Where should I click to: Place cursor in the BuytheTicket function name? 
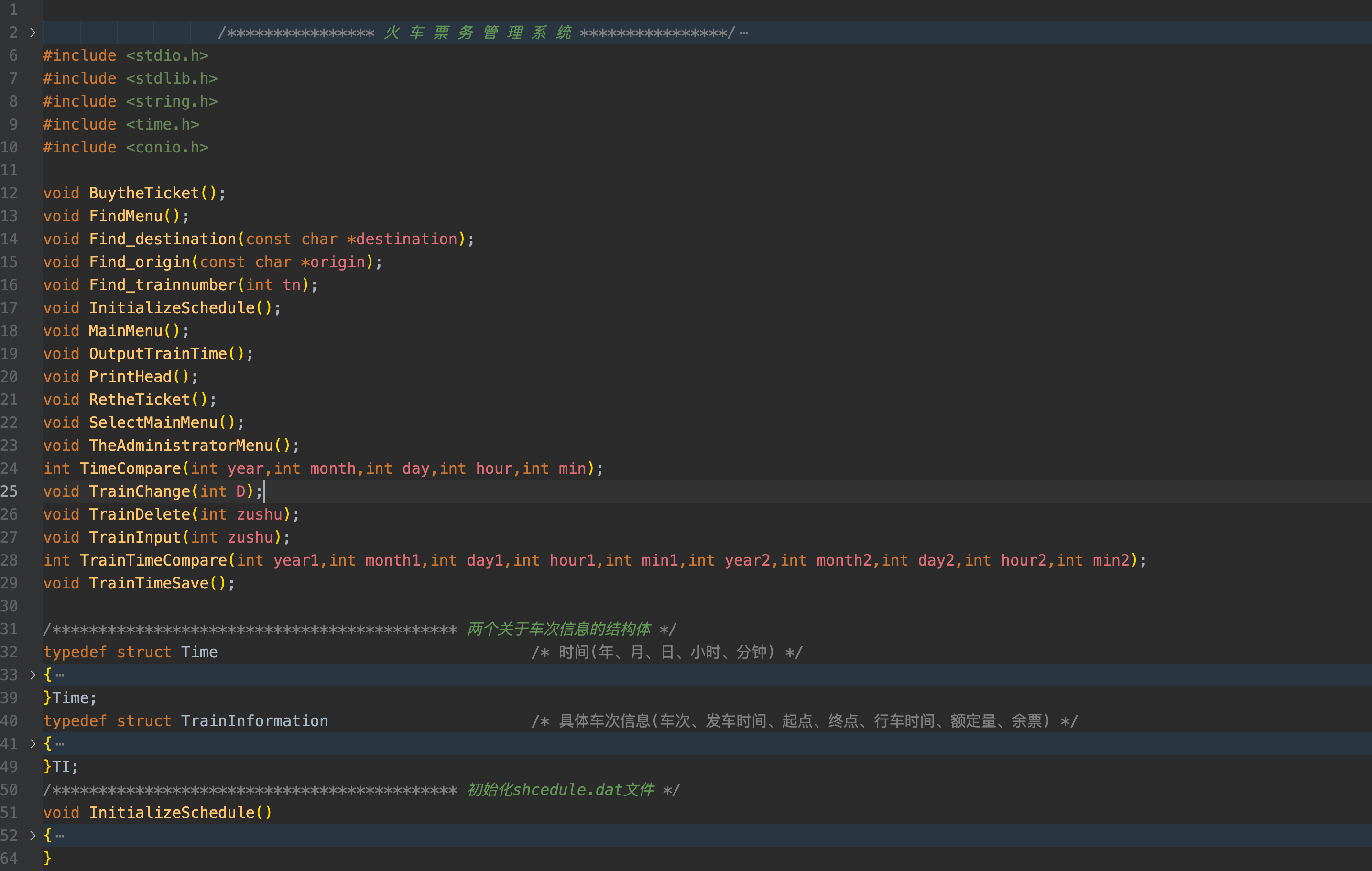point(143,193)
